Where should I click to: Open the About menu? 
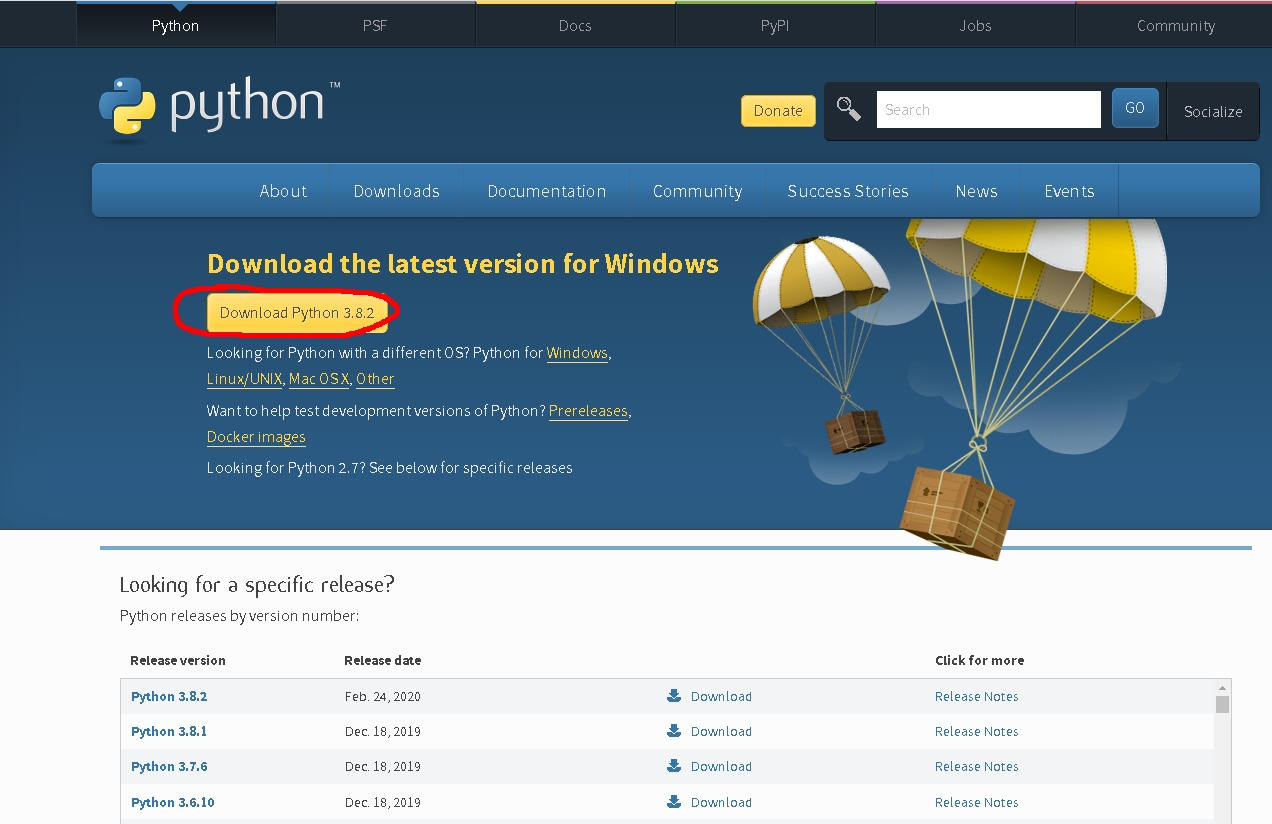point(283,191)
